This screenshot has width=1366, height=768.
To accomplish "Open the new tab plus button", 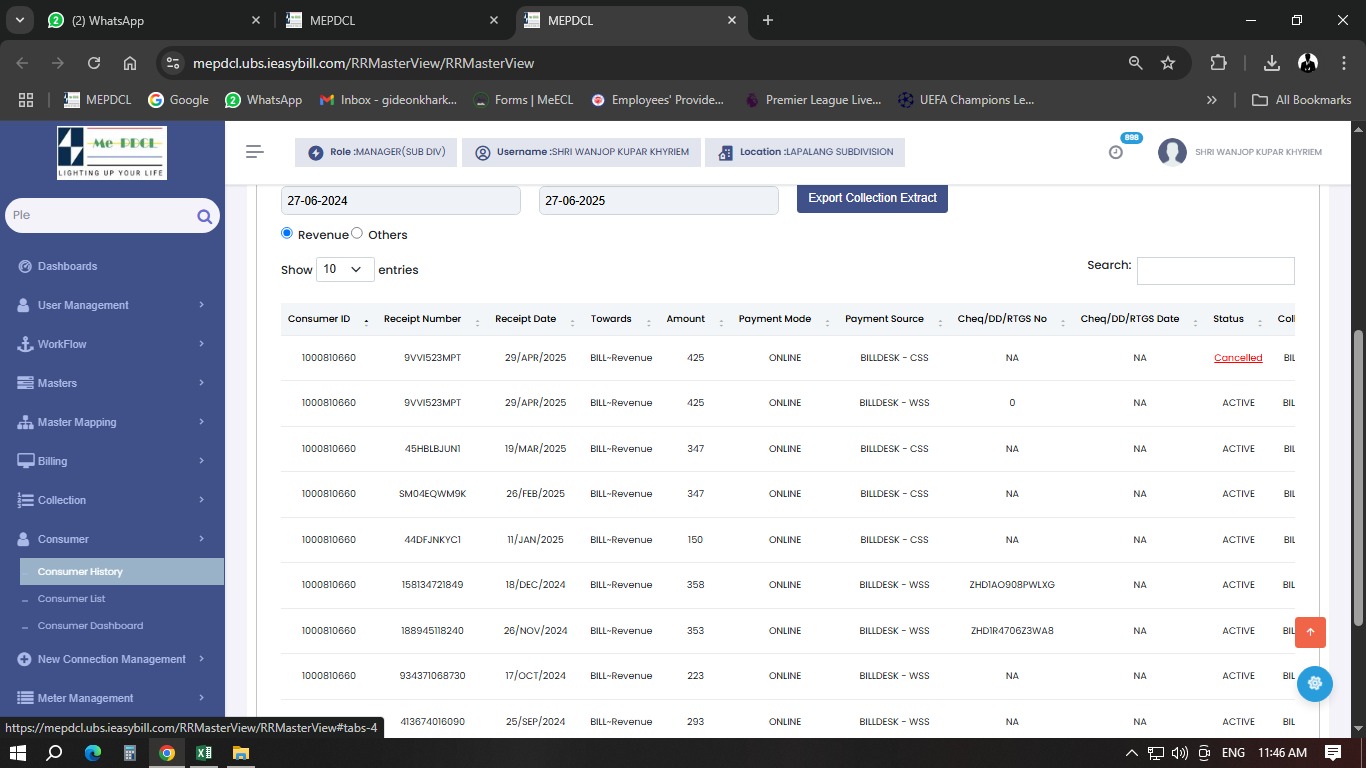I will 767,20.
